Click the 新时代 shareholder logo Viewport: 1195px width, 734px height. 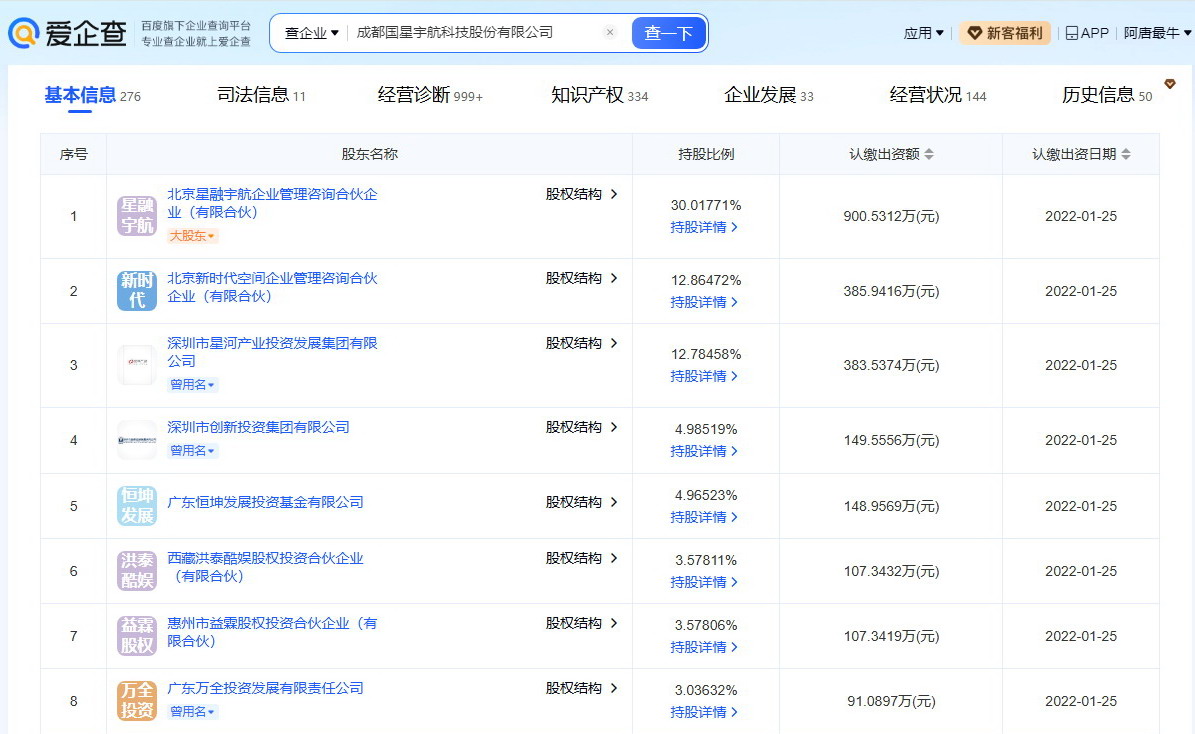(x=137, y=290)
